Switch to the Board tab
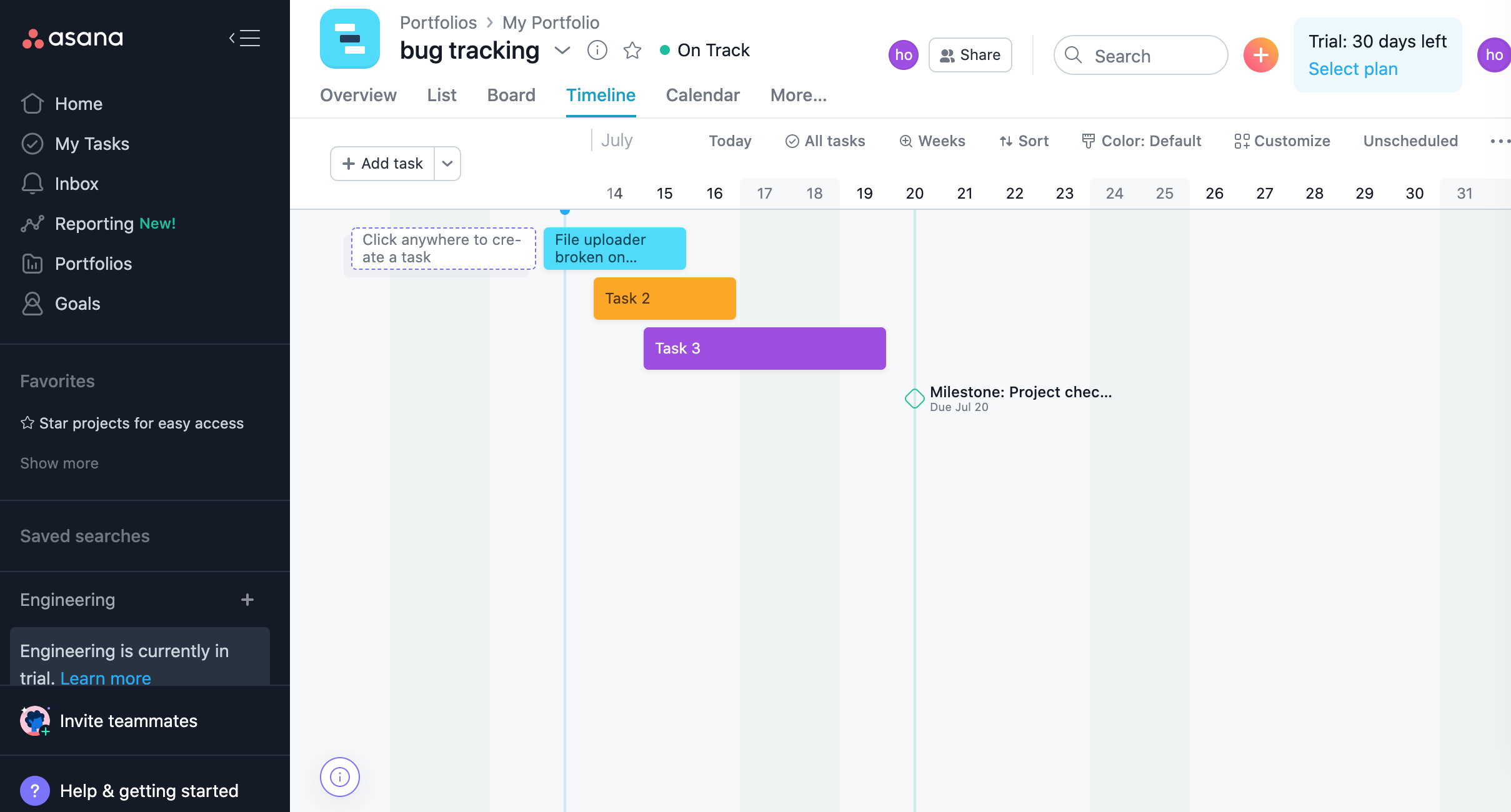1511x812 pixels. (x=511, y=95)
